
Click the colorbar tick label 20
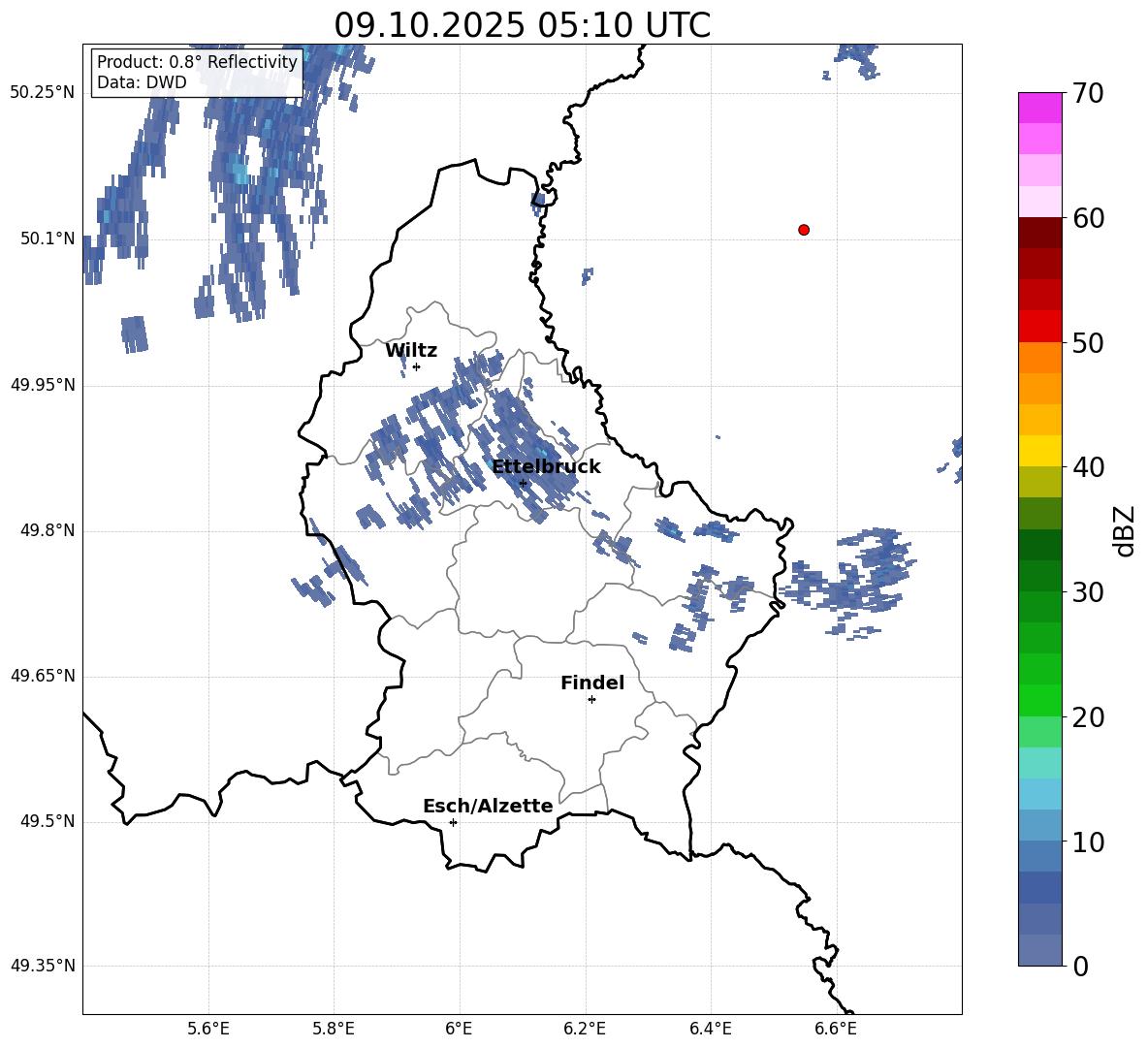[1089, 717]
